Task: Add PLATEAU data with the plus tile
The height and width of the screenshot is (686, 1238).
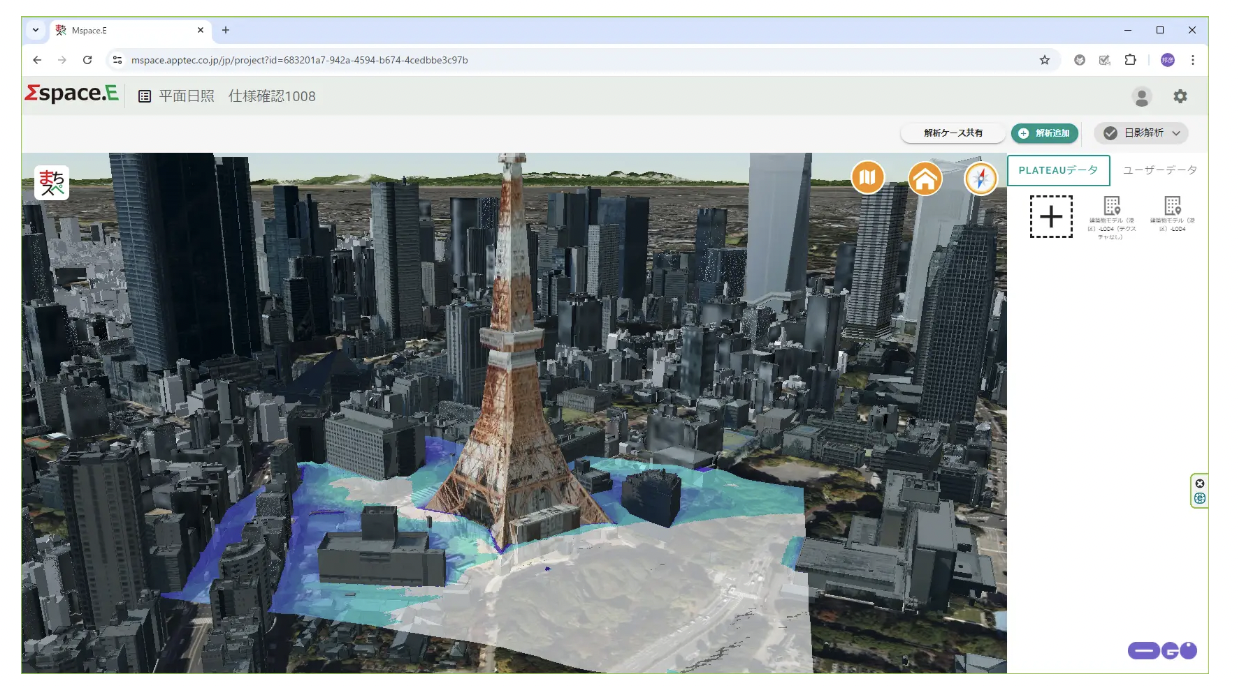Action: 1051,216
